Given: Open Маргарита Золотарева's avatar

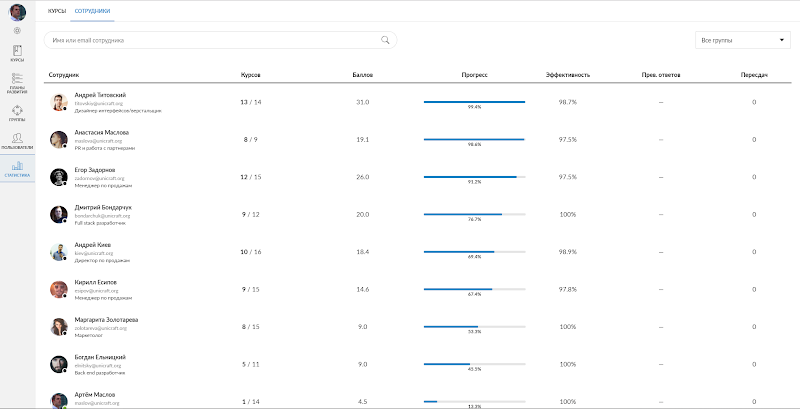Looking at the screenshot, I should (x=59, y=327).
